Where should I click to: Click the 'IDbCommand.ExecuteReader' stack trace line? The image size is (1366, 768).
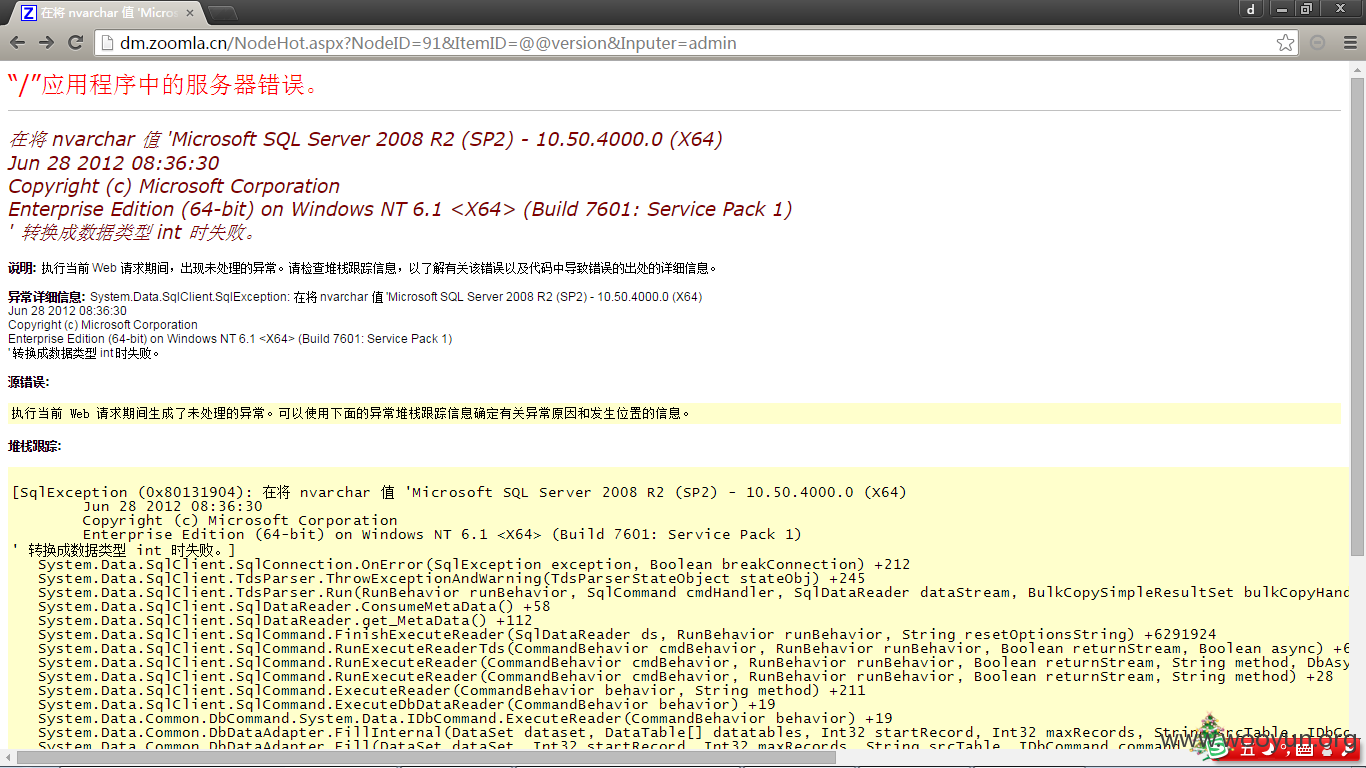pos(465,718)
